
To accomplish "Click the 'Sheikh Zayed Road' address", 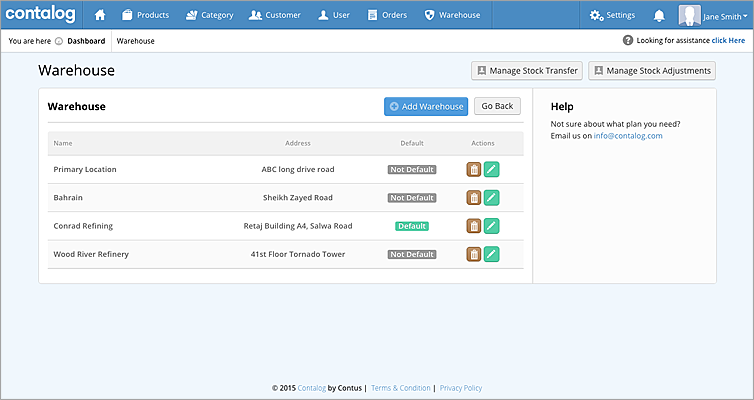I will pyautogui.click(x=298, y=198).
